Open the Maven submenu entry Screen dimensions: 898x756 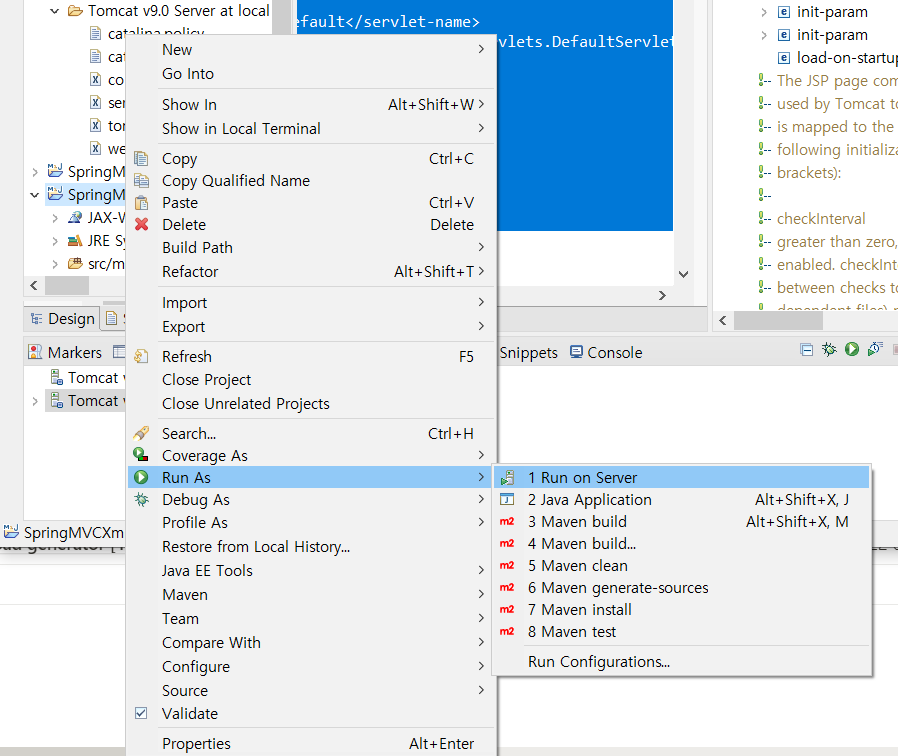tap(312, 594)
